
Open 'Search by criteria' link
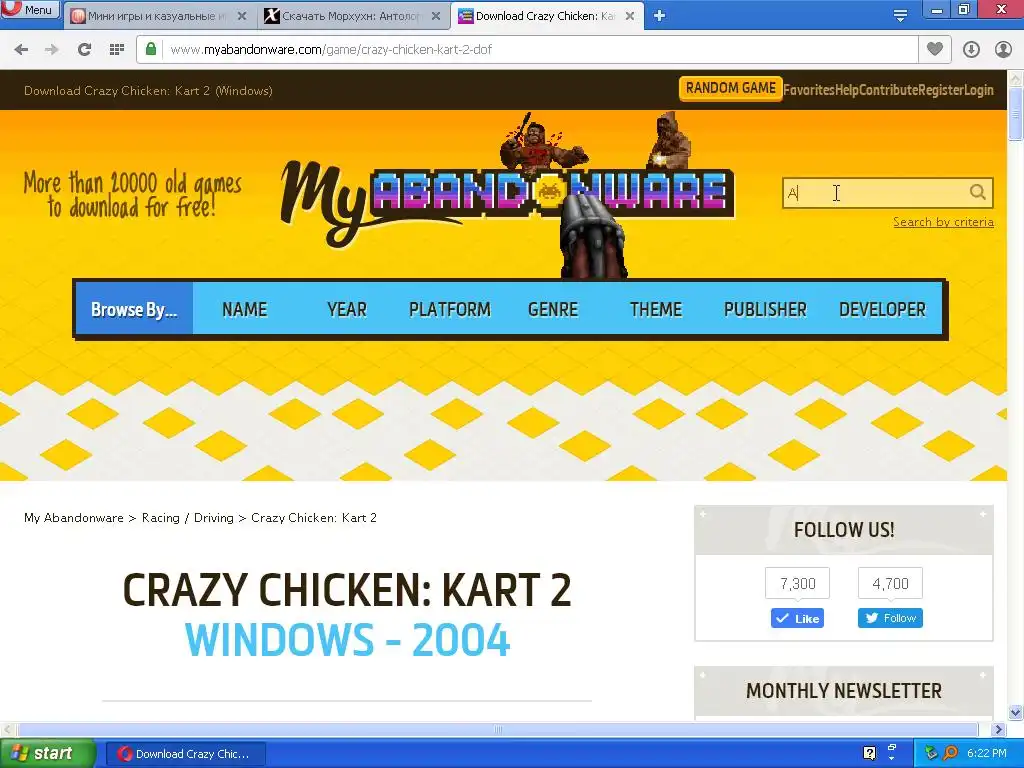[x=943, y=222]
